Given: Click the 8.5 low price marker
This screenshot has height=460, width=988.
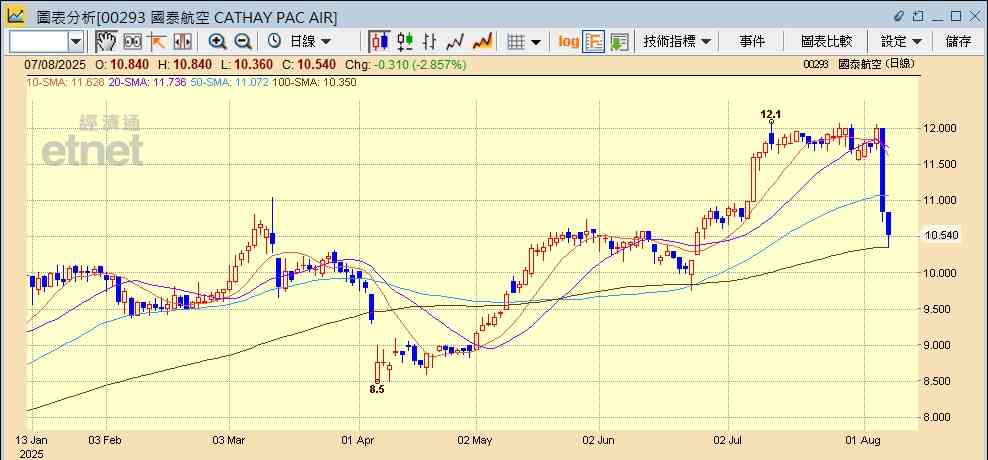Looking at the screenshot, I should [x=377, y=389].
